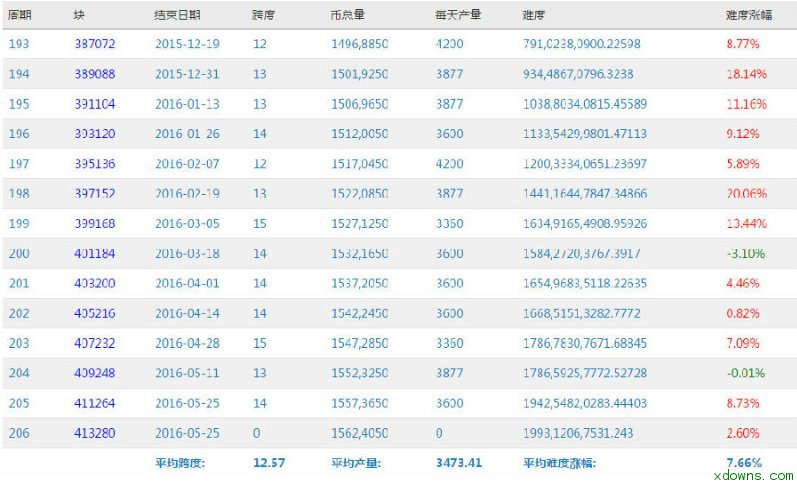Select end date 2015-12-31

(188, 74)
